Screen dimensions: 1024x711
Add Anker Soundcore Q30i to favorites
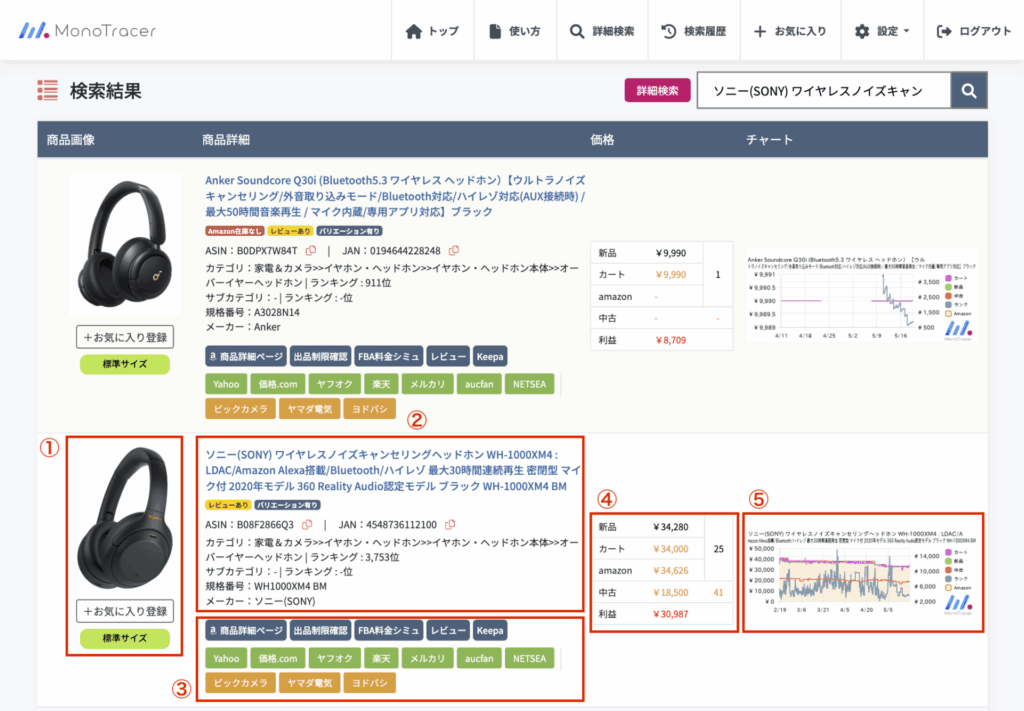click(x=125, y=337)
